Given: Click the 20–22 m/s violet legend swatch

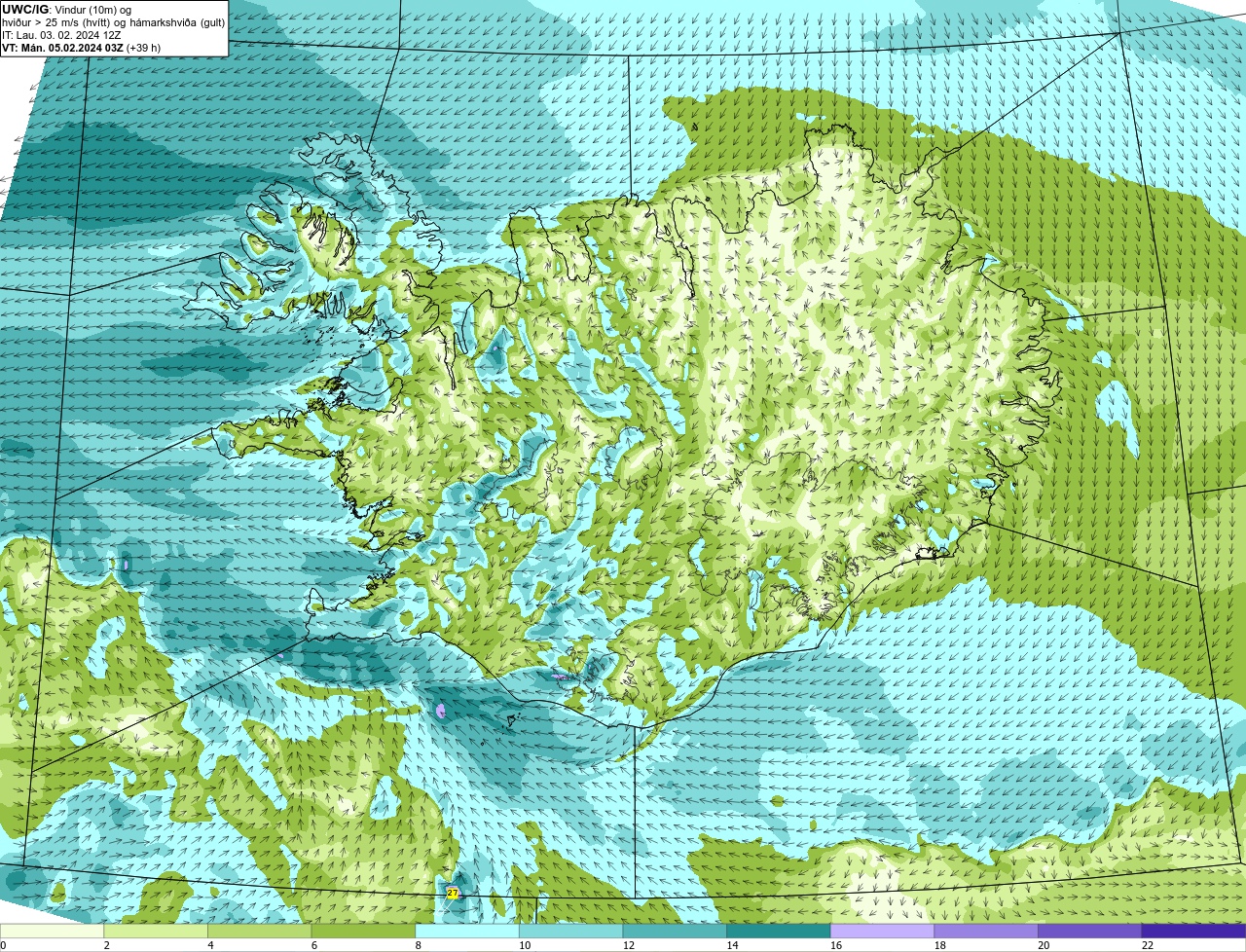Looking at the screenshot, I should tap(1089, 932).
